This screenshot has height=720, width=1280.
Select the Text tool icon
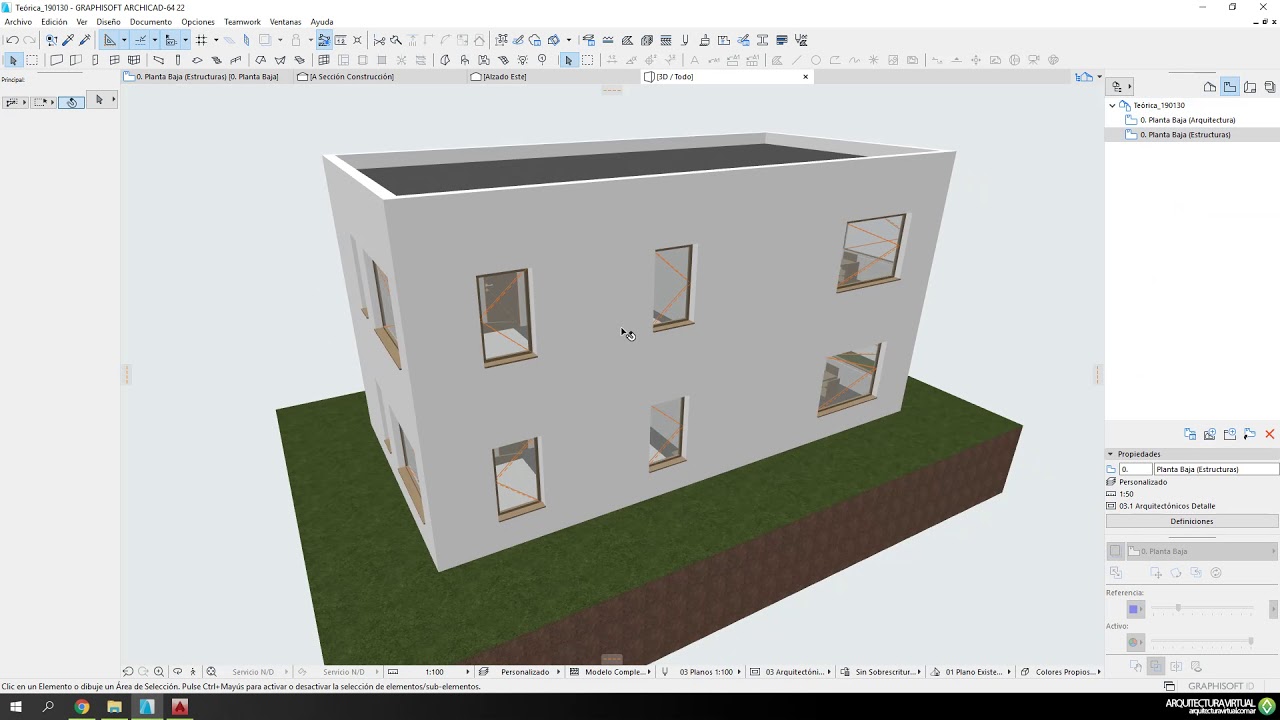[x=694, y=60]
